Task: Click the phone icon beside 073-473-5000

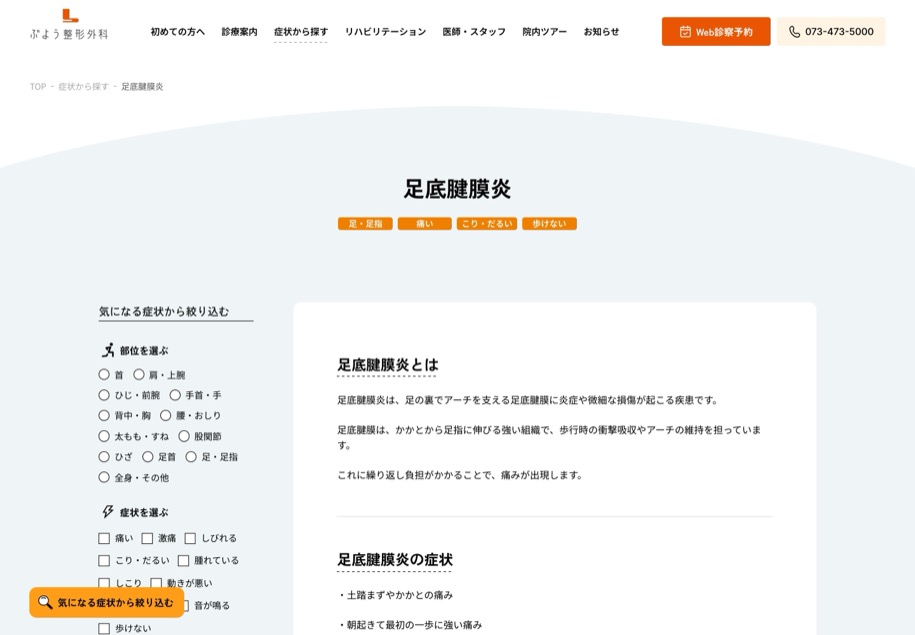Action: tap(794, 32)
